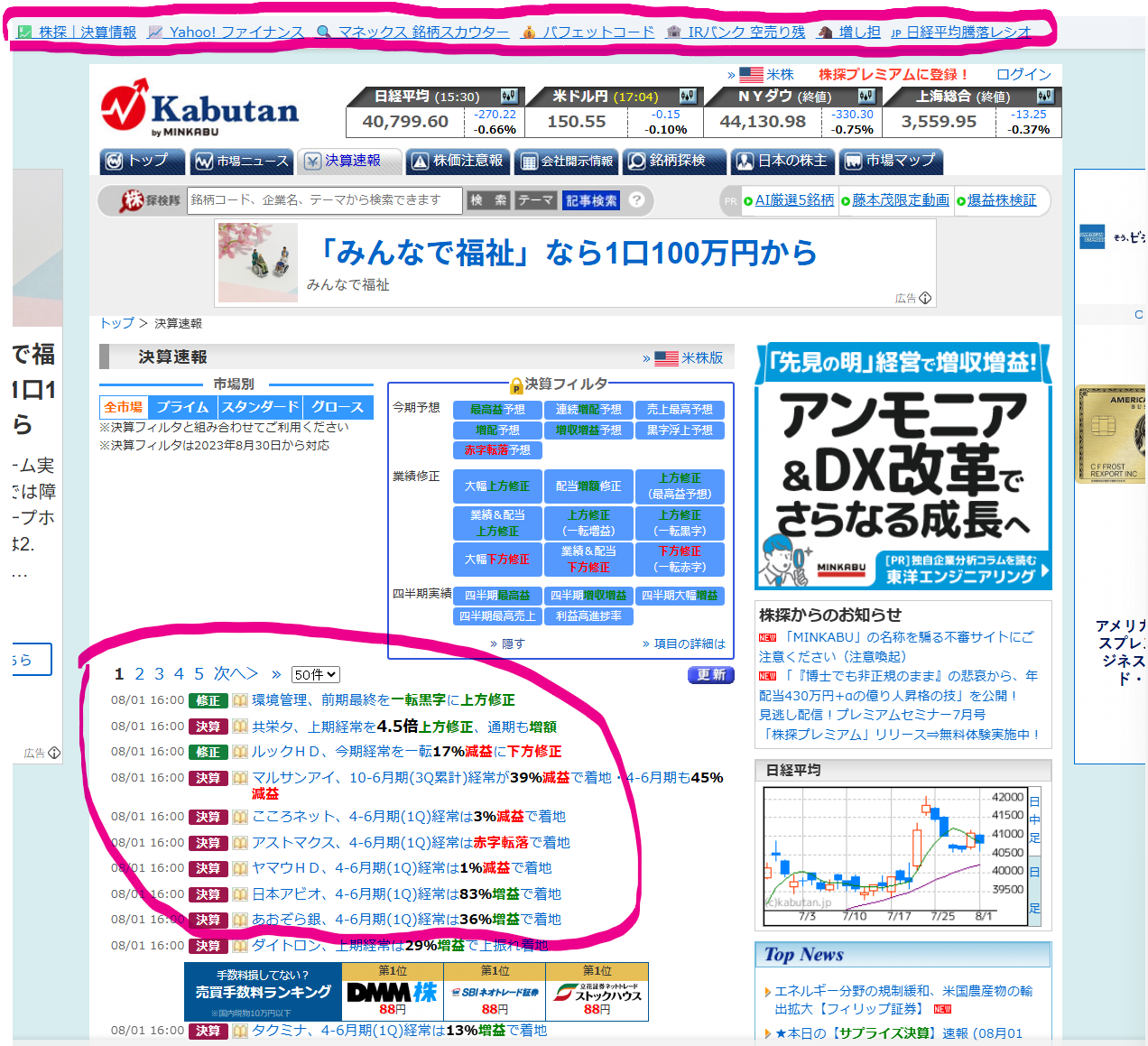
Task: Click the 株探検隊 magnifier logo by search box
Action: 150,199
